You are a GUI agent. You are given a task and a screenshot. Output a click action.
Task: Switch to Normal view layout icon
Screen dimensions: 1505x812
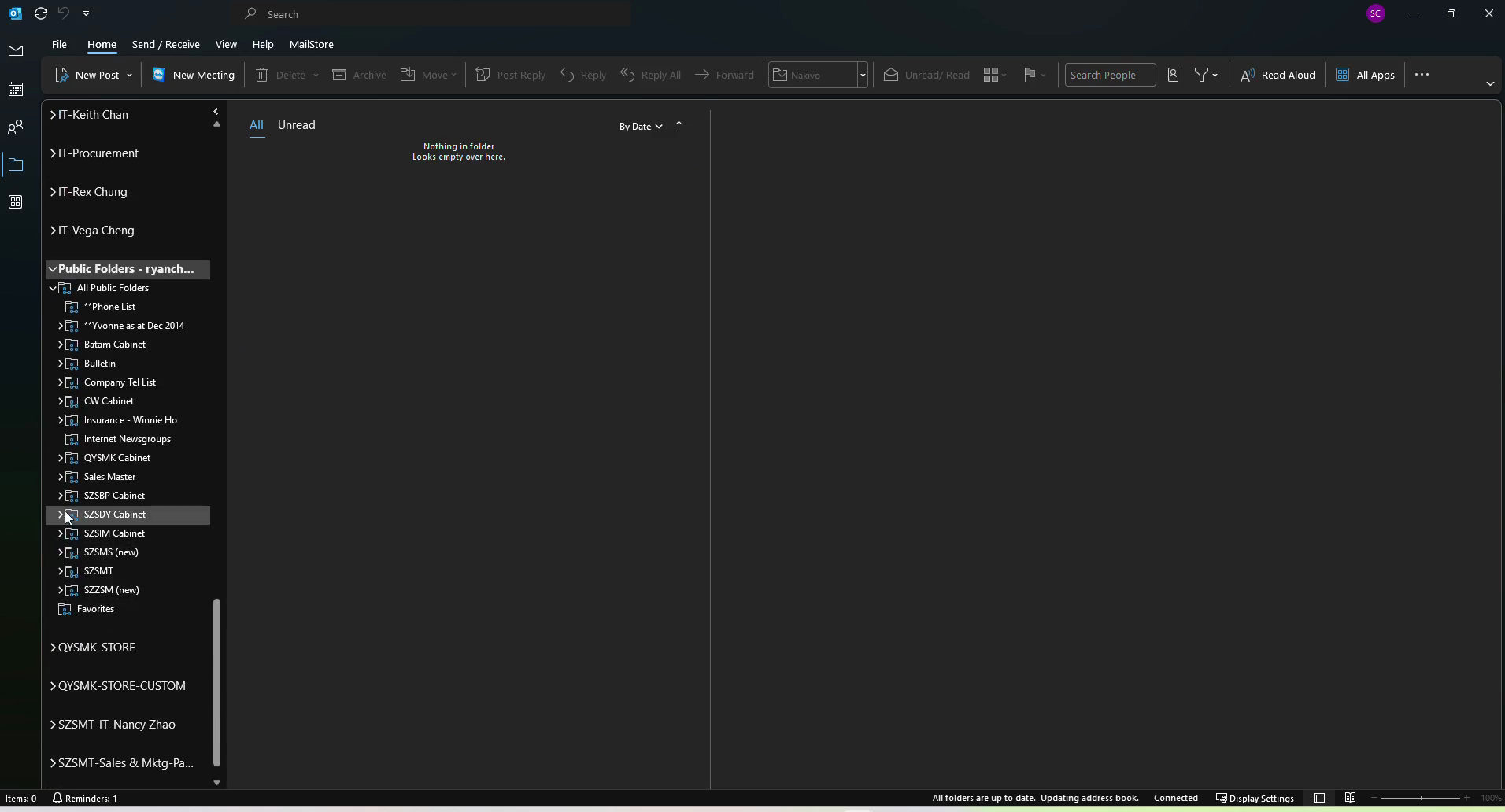click(x=1319, y=799)
